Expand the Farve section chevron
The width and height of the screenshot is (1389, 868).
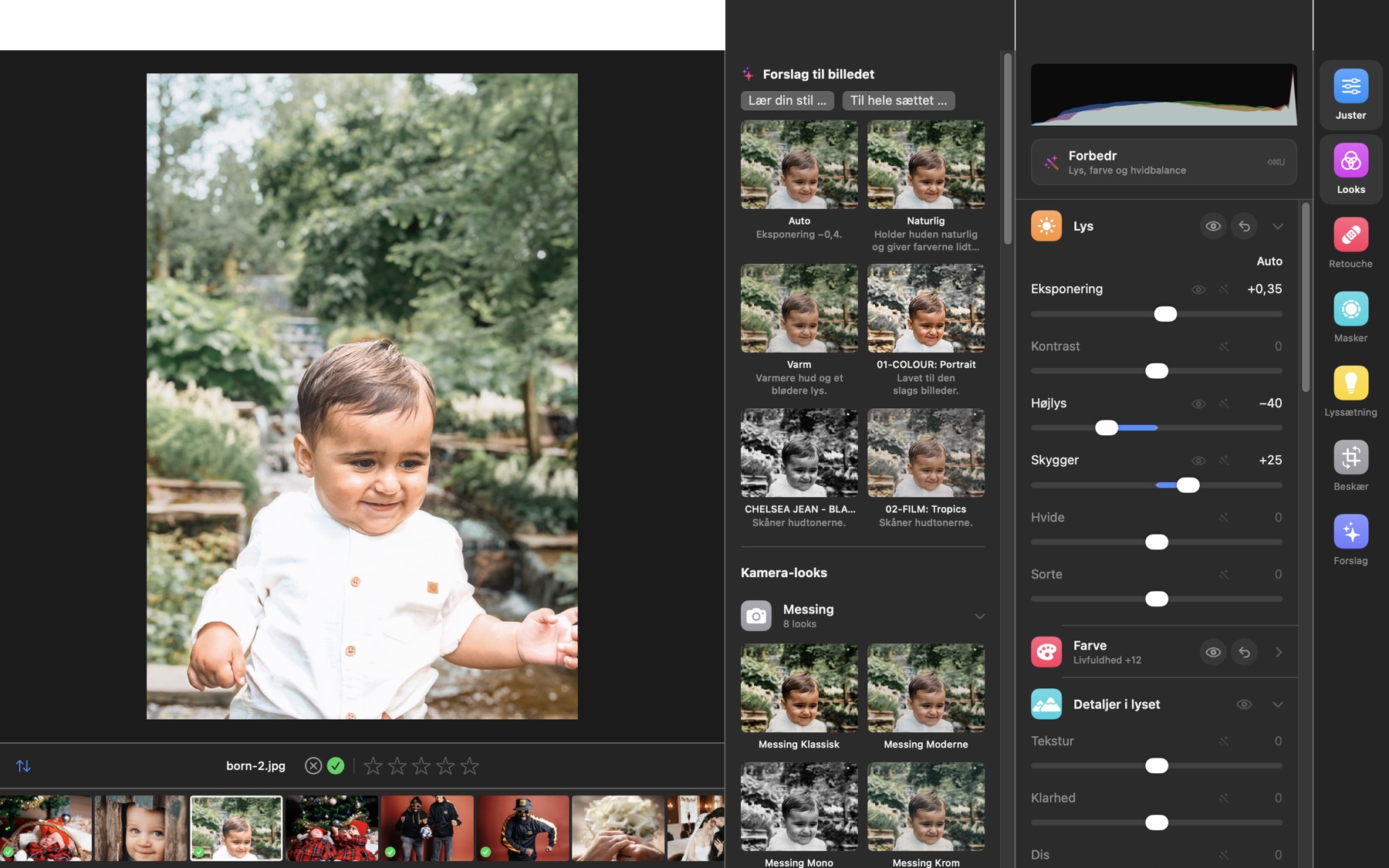click(1279, 652)
